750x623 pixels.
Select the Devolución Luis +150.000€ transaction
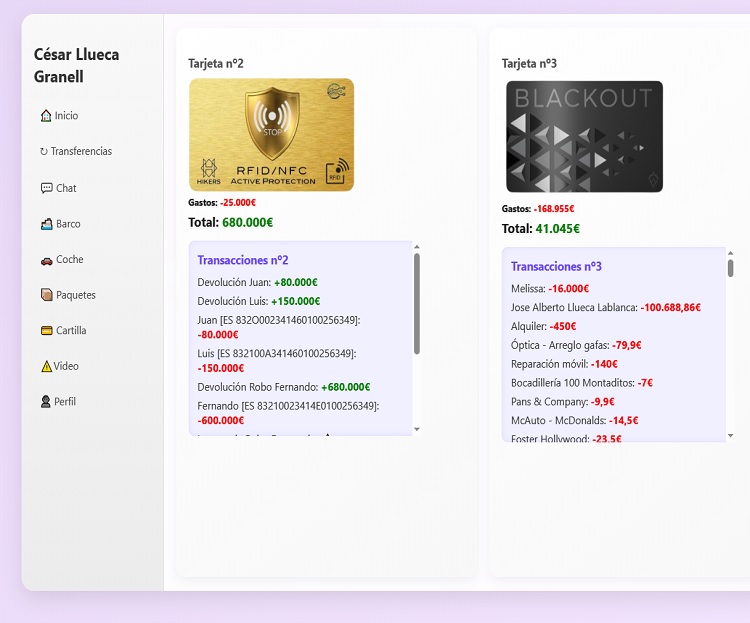(x=259, y=301)
